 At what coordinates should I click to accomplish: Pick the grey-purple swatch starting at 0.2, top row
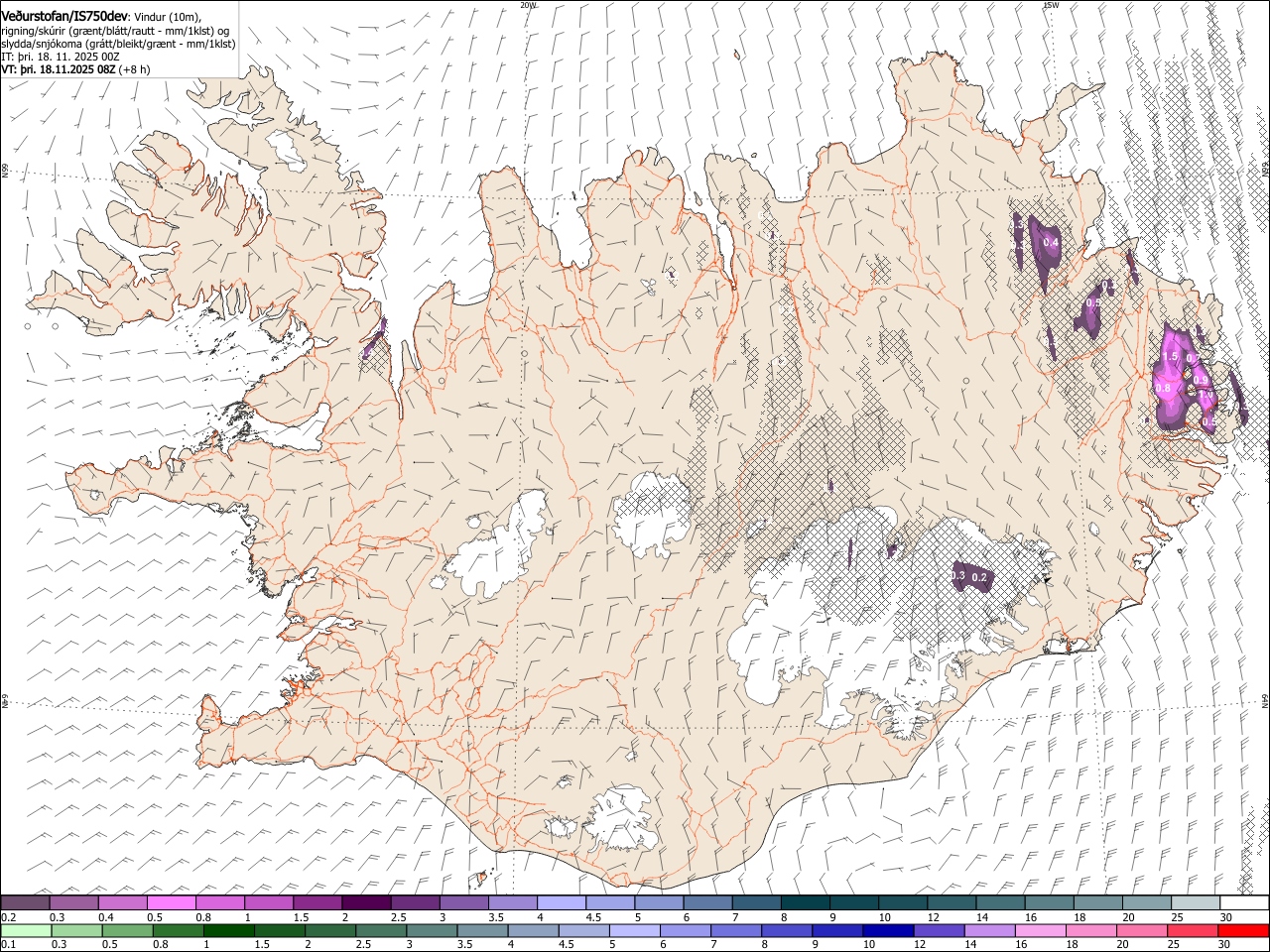pyautogui.click(x=25, y=902)
